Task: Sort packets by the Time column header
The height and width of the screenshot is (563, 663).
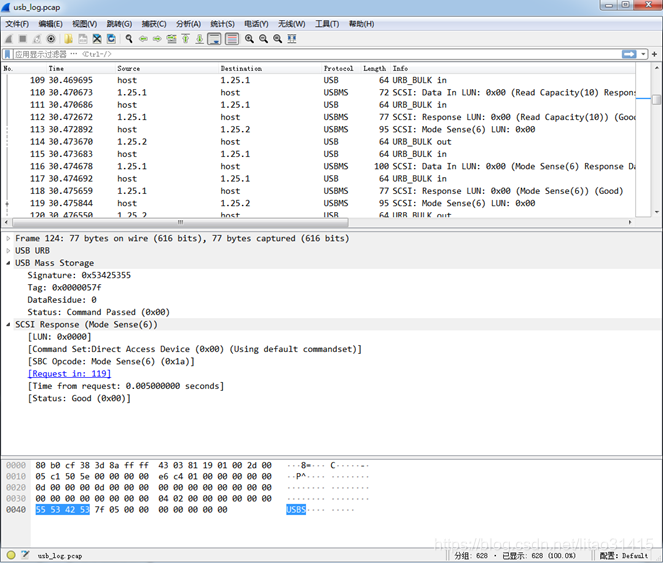Action: click(81, 69)
